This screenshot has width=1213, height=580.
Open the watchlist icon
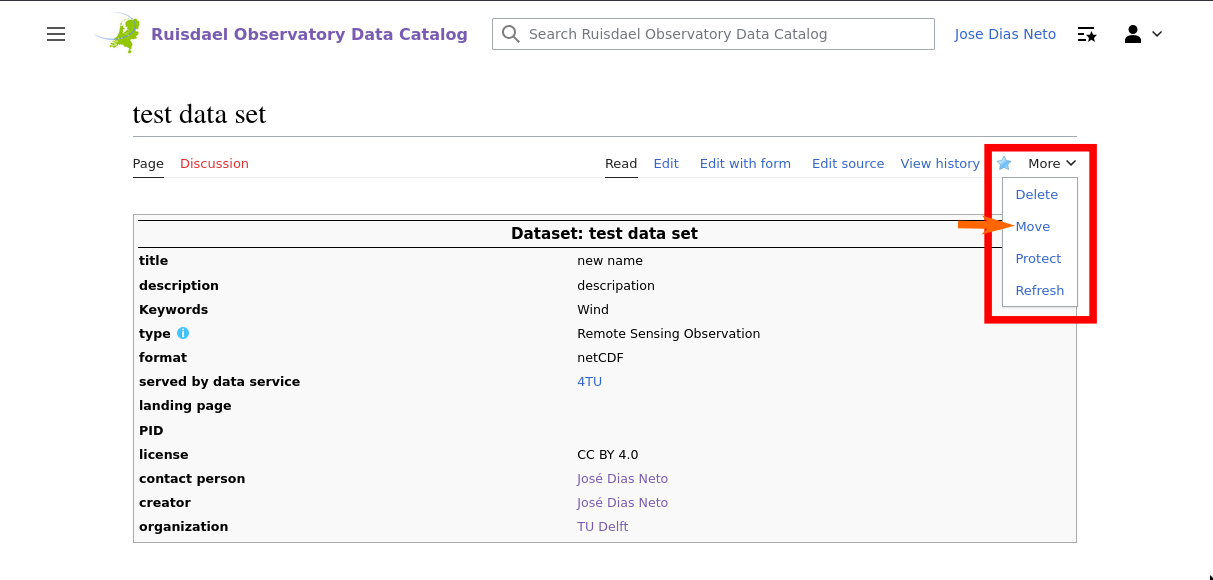click(x=1087, y=34)
